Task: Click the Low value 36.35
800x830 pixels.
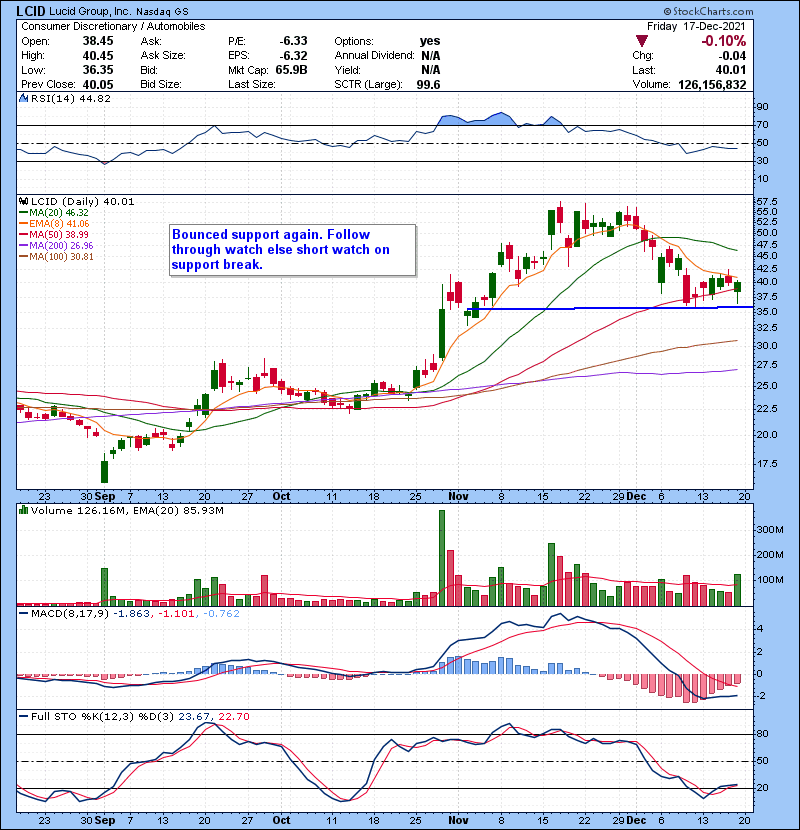Action: [98, 70]
